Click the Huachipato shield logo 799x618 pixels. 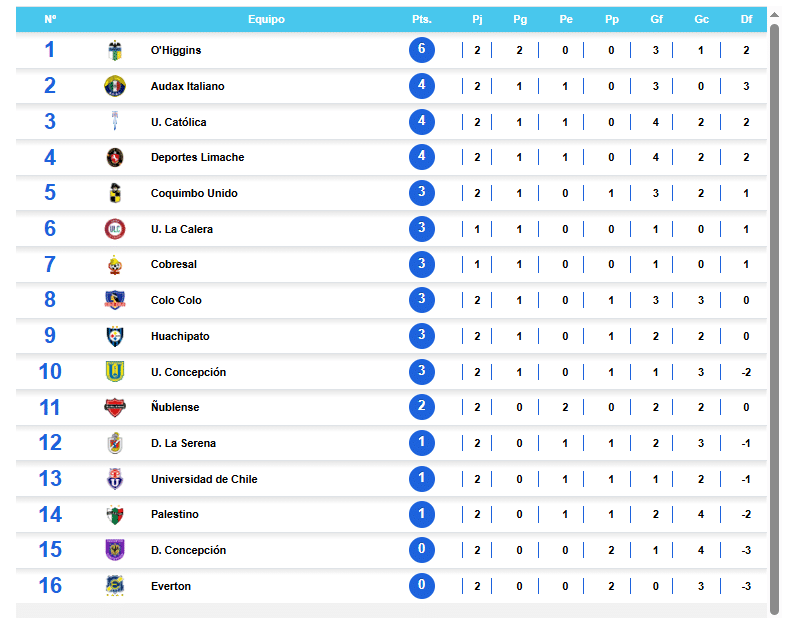point(115,336)
